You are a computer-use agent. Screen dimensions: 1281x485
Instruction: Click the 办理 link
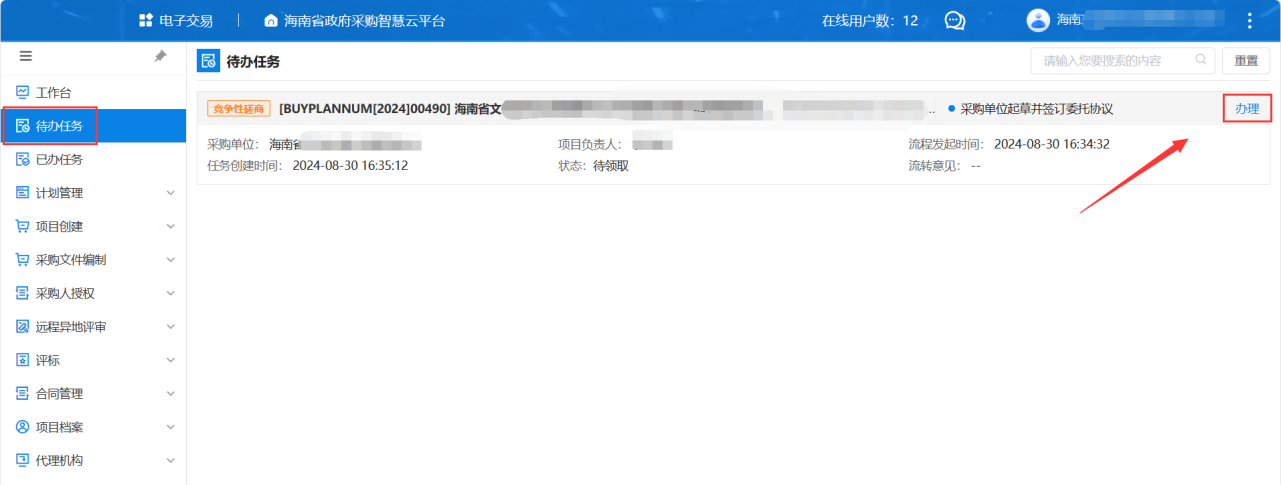pos(1247,108)
